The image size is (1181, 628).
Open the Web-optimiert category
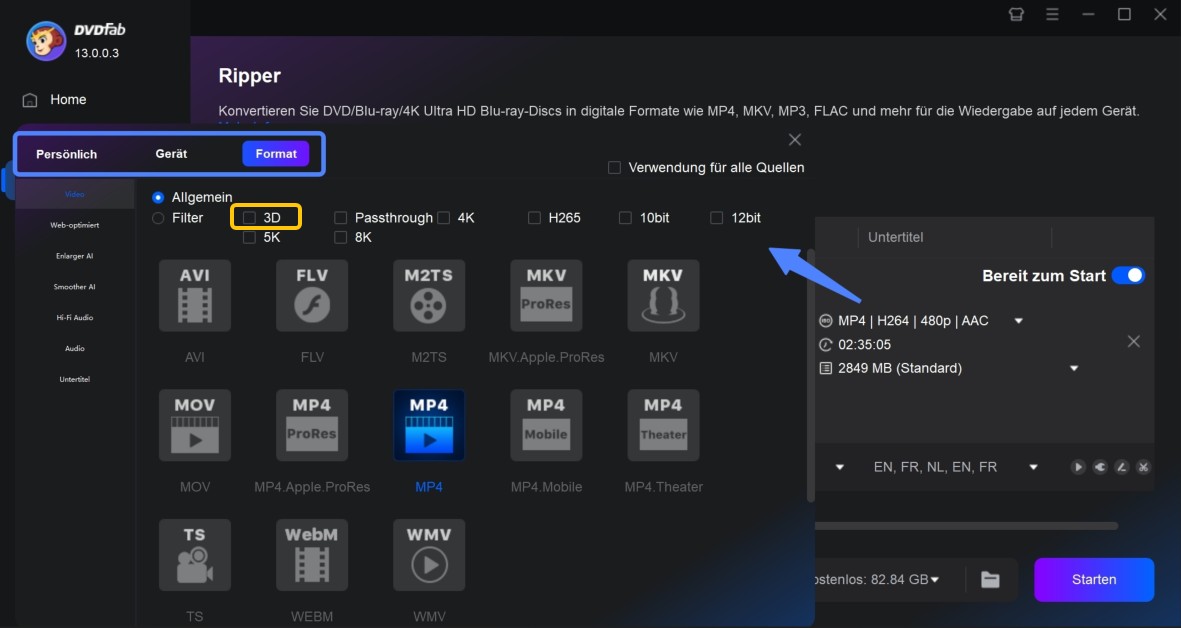click(x=75, y=225)
